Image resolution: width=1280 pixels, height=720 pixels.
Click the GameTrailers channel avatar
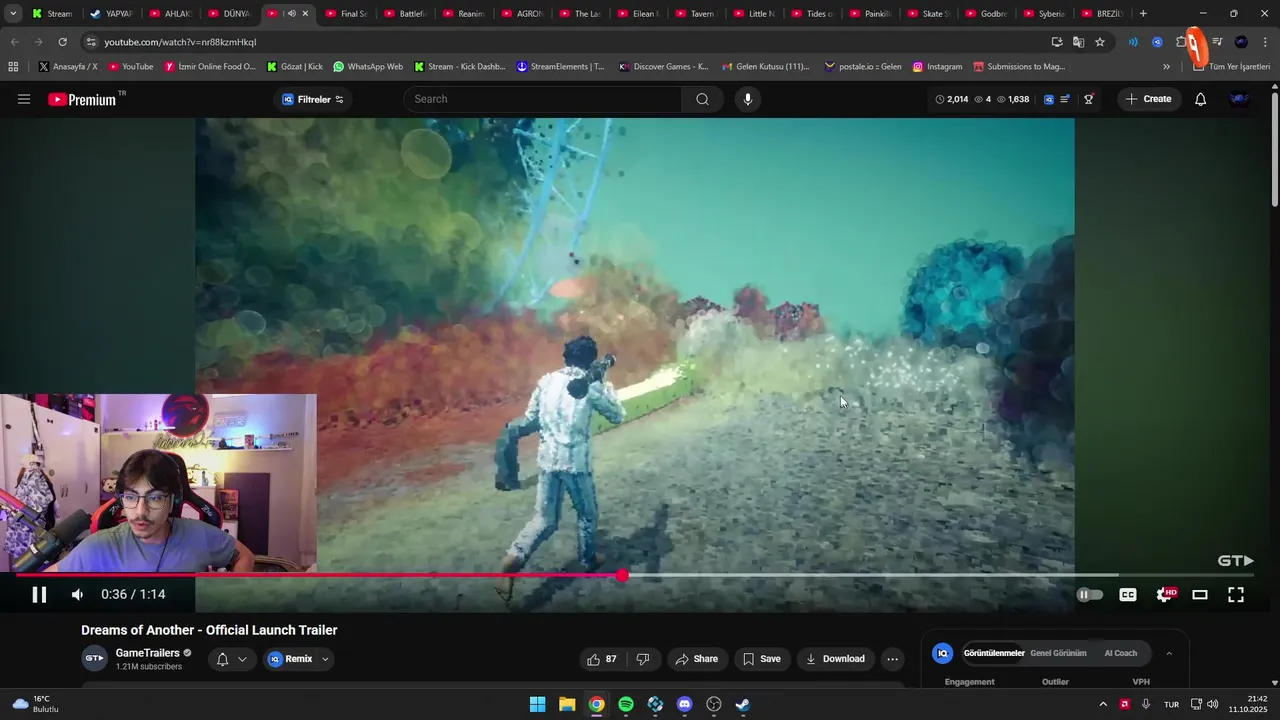coord(94,659)
